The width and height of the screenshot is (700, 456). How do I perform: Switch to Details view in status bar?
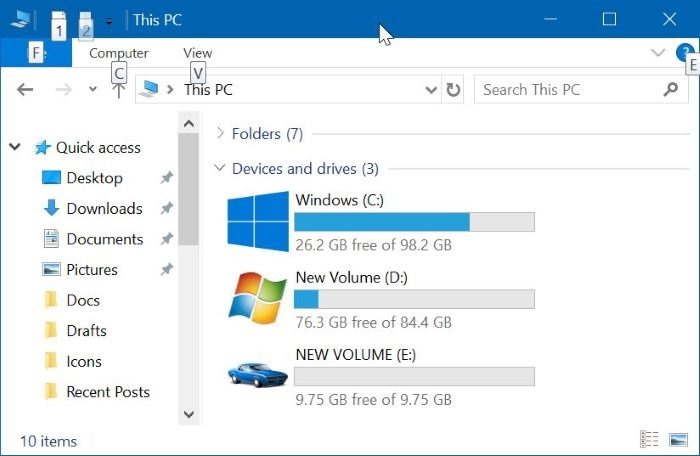(x=649, y=439)
